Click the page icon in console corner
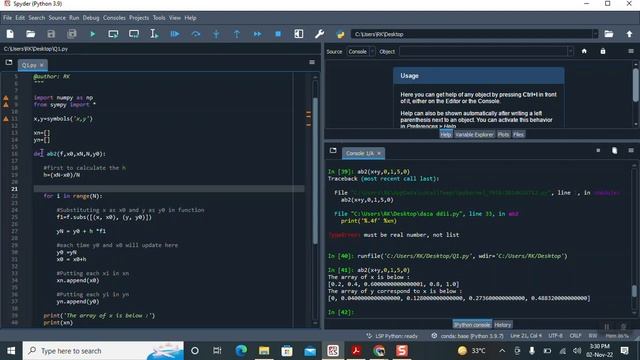 pos(614,151)
